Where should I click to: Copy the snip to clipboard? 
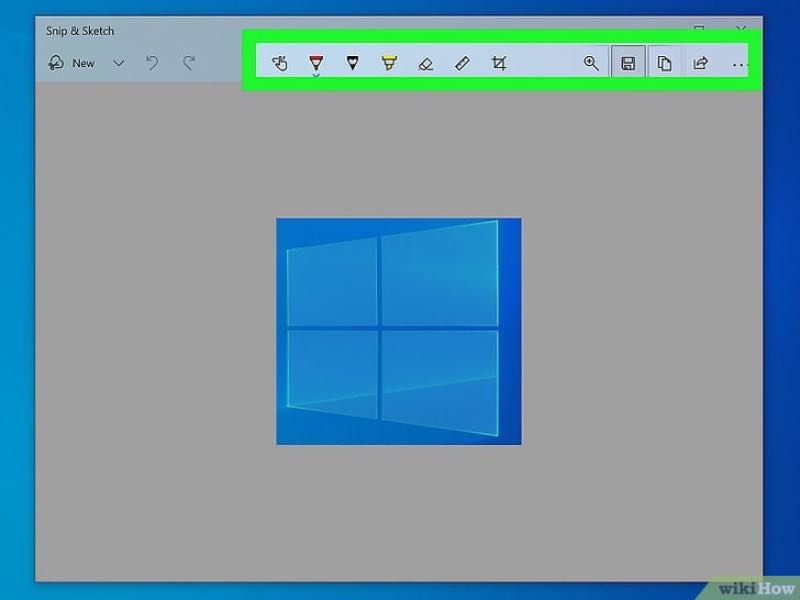pyautogui.click(x=664, y=63)
